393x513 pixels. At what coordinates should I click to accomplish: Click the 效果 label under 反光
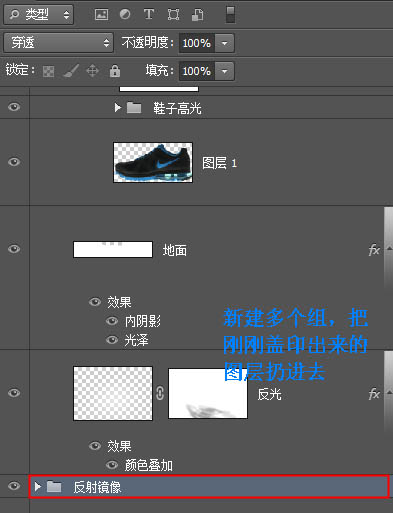tap(119, 446)
